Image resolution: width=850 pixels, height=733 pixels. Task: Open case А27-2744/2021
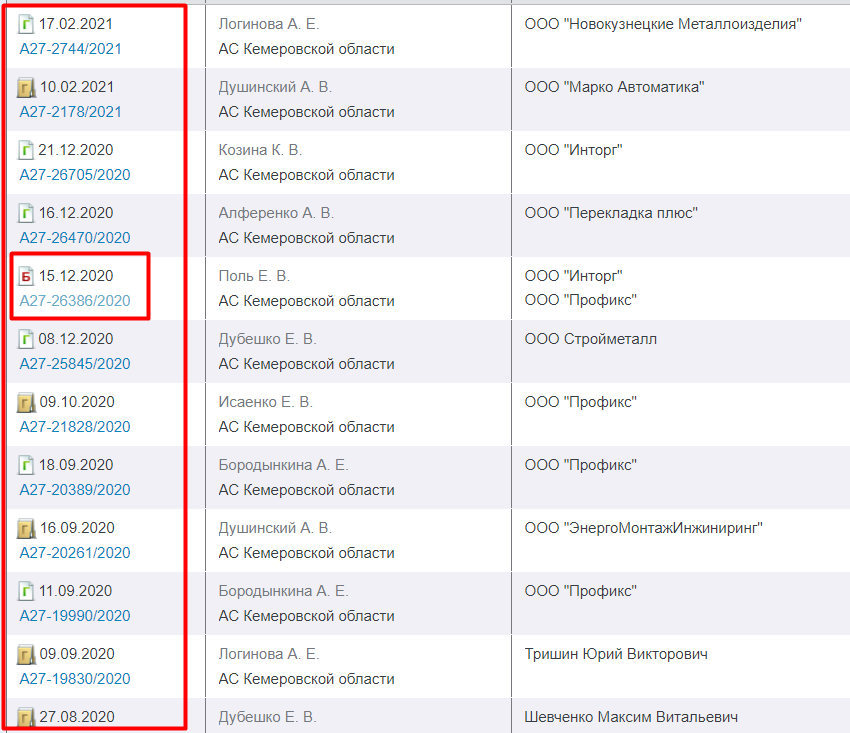[71, 49]
